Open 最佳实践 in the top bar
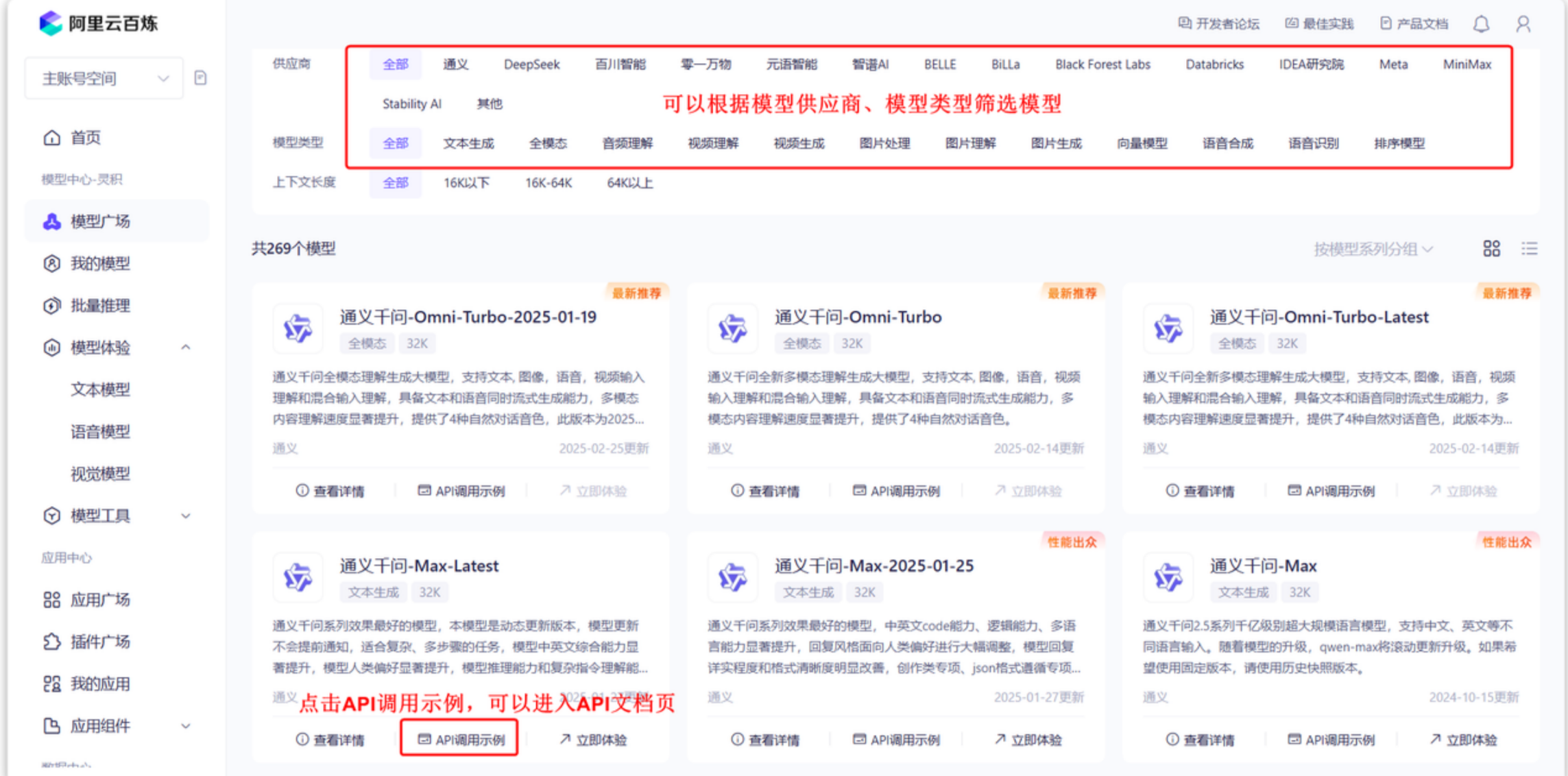Image resolution: width=1568 pixels, height=776 pixels. tap(1319, 24)
